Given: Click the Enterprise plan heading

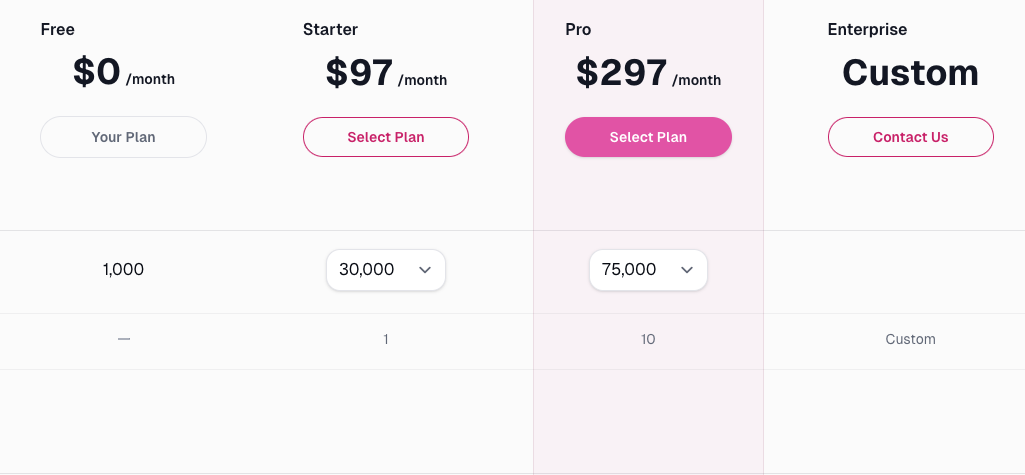Looking at the screenshot, I should coord(867,29).
